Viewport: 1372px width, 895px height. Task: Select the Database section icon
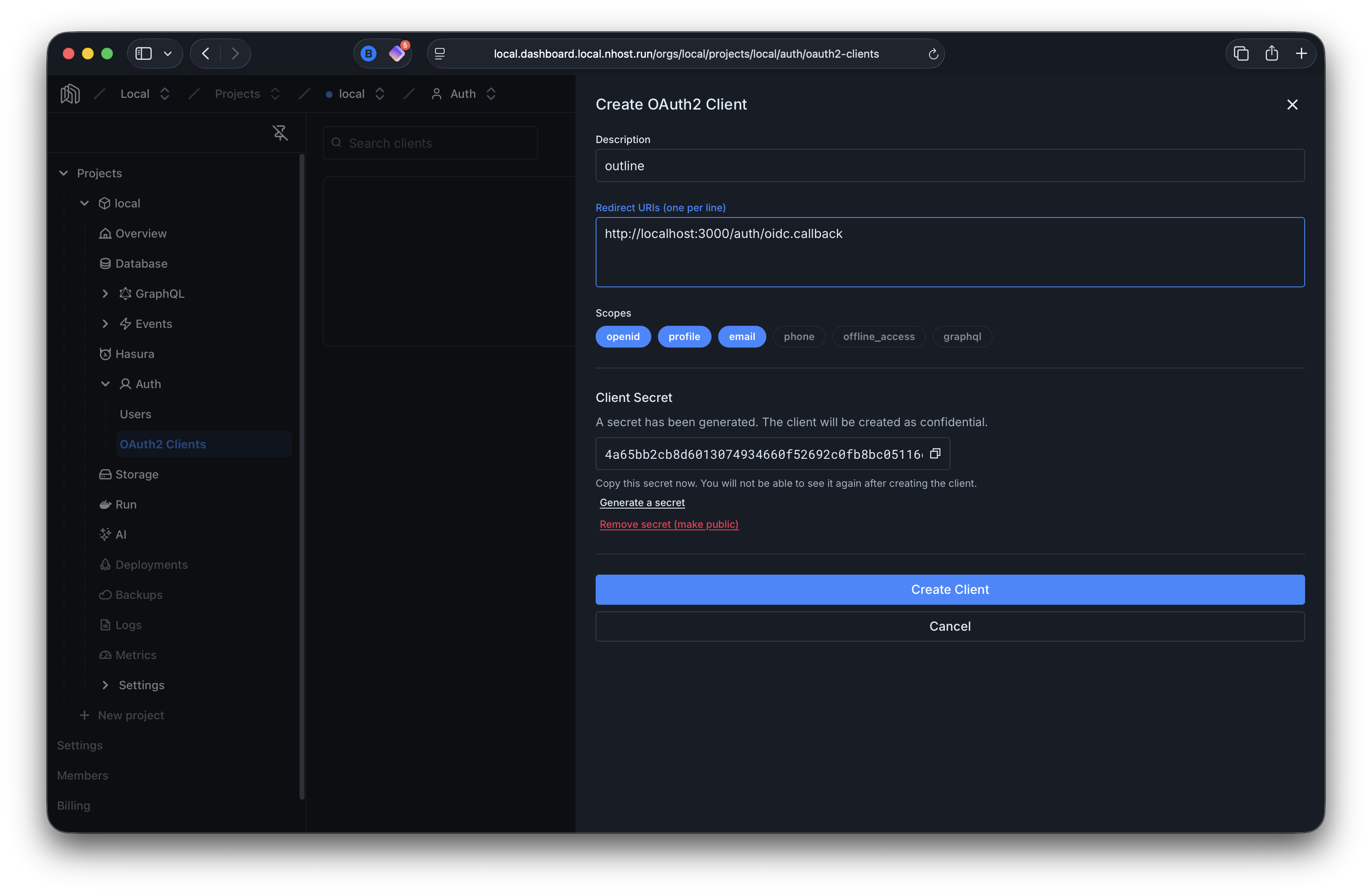coord(105,263)
